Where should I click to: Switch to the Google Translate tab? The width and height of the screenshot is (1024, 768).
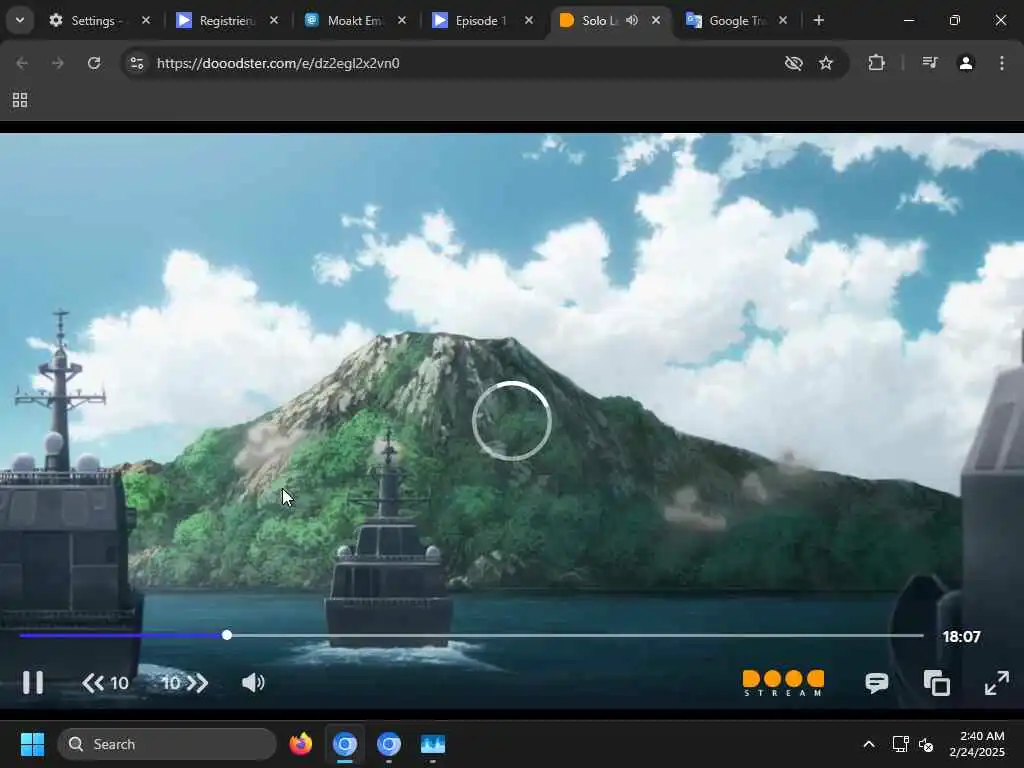click(736, 21)
